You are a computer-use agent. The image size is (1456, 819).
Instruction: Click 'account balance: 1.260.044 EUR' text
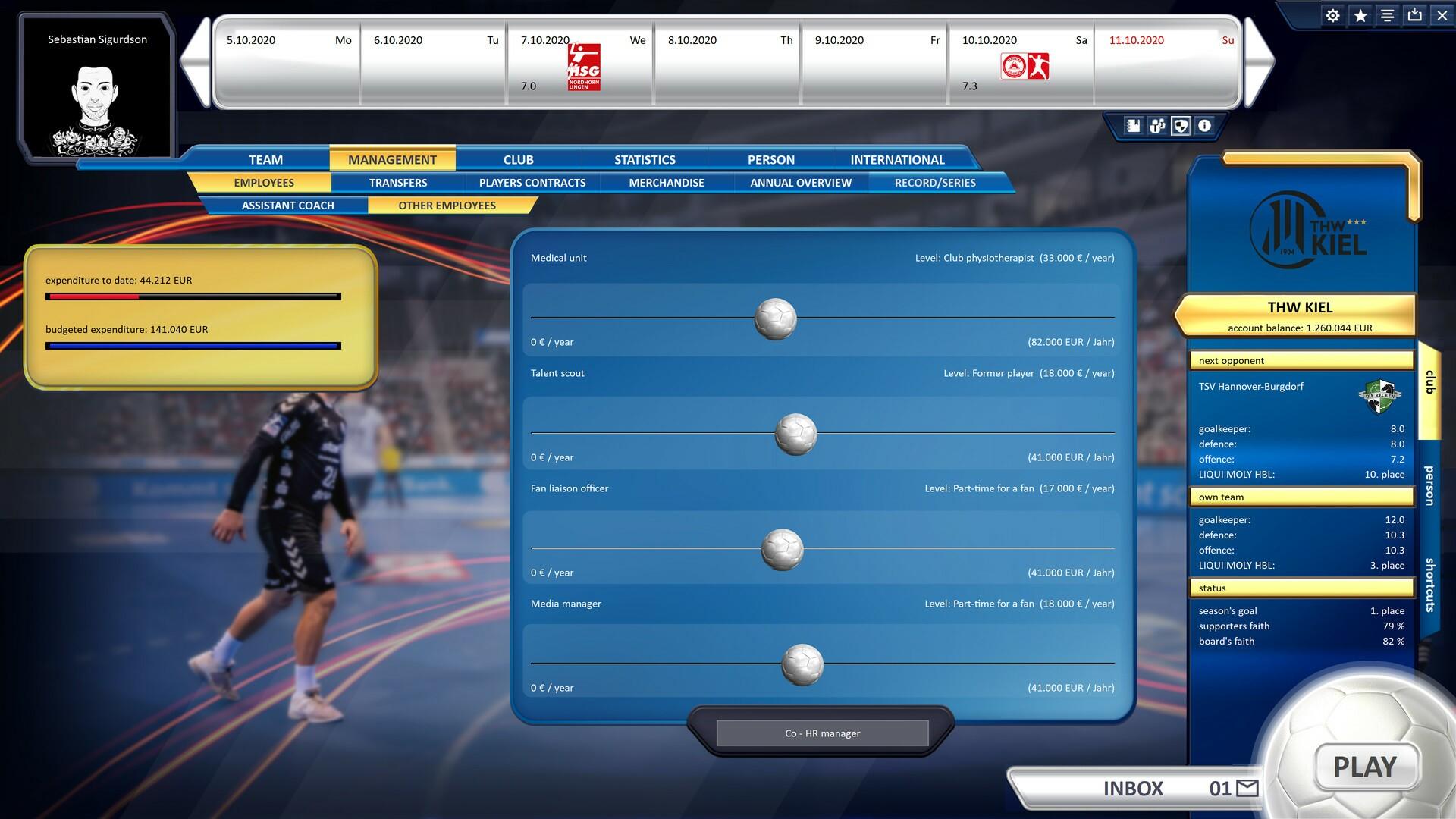[1300, 328]
